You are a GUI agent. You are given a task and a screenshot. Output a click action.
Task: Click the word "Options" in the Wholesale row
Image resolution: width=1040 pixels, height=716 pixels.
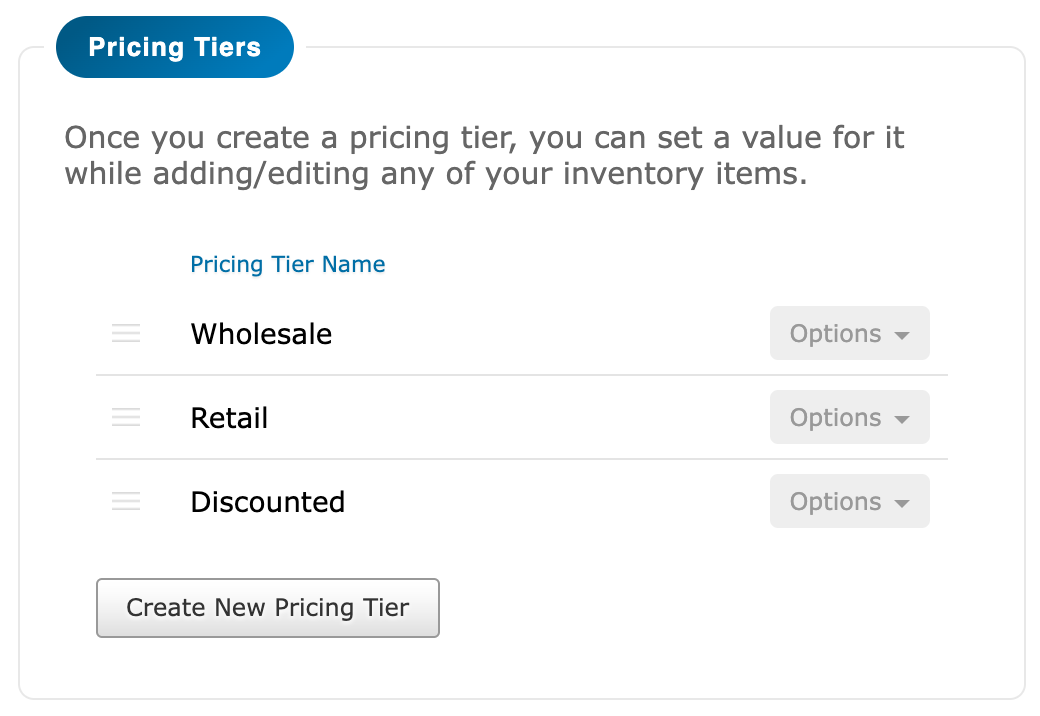pos(835,334)
